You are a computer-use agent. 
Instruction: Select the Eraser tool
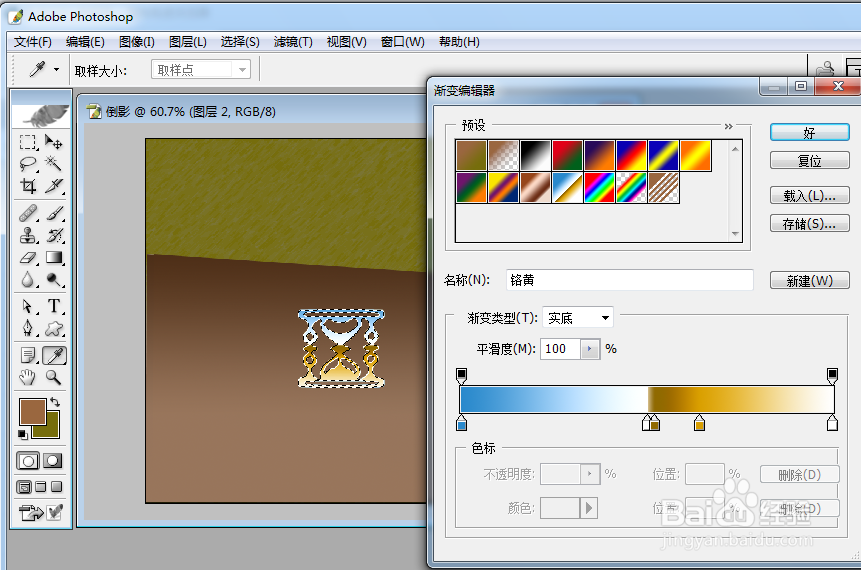[x=28, y=258]
